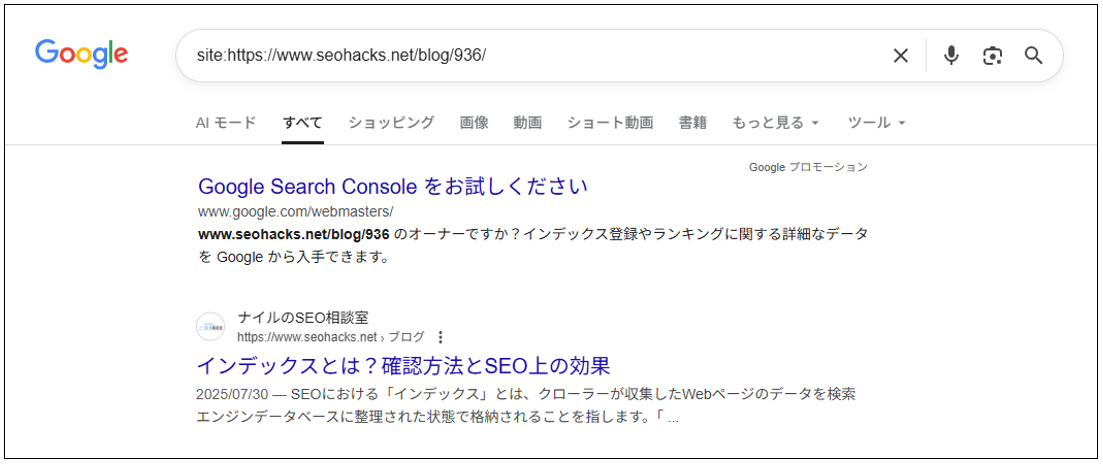Open the 画像 tab
1103x464 pixels.
point(474,123)
